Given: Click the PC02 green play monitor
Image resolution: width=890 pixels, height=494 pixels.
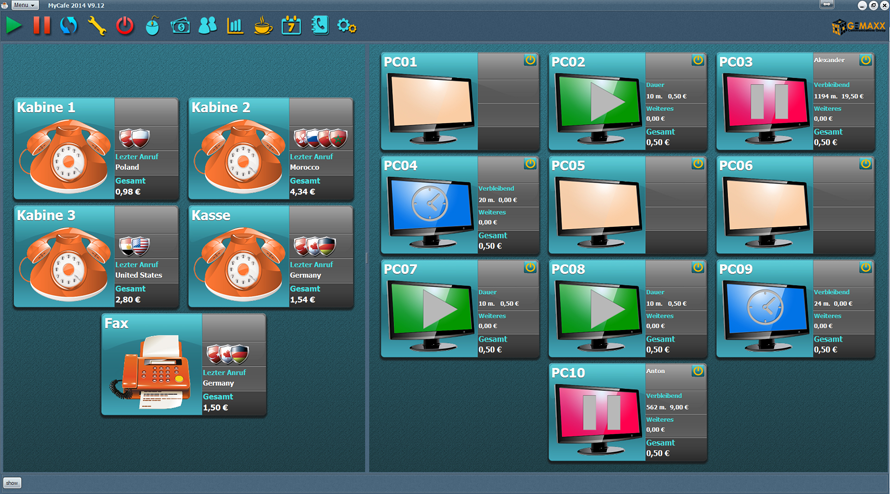Looking at the screenshot, I should (x=597, y=102).
